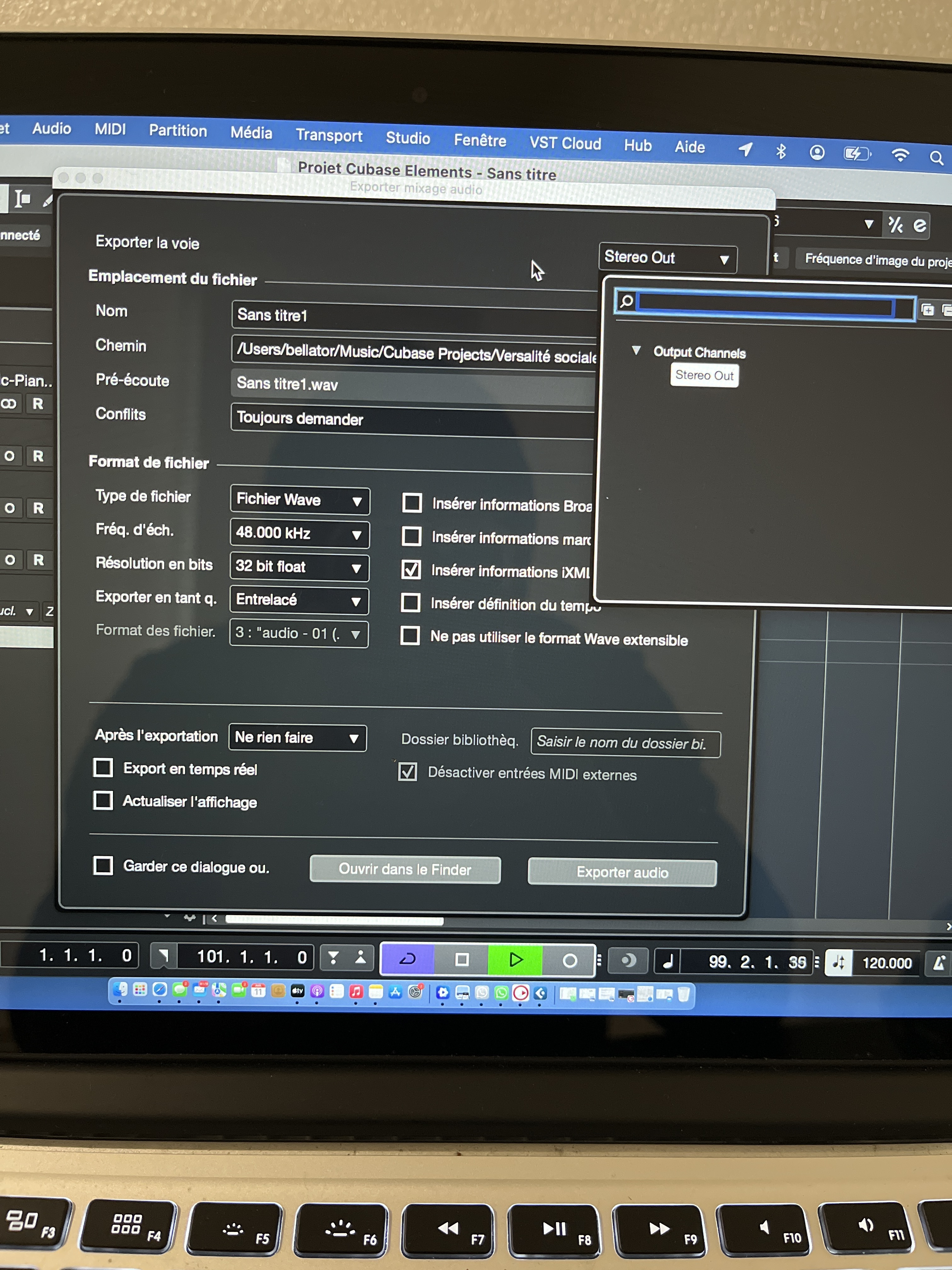Click the left locator marker icon
The height and width of the screenshot is (1270, 952).
tap(163, 956)
